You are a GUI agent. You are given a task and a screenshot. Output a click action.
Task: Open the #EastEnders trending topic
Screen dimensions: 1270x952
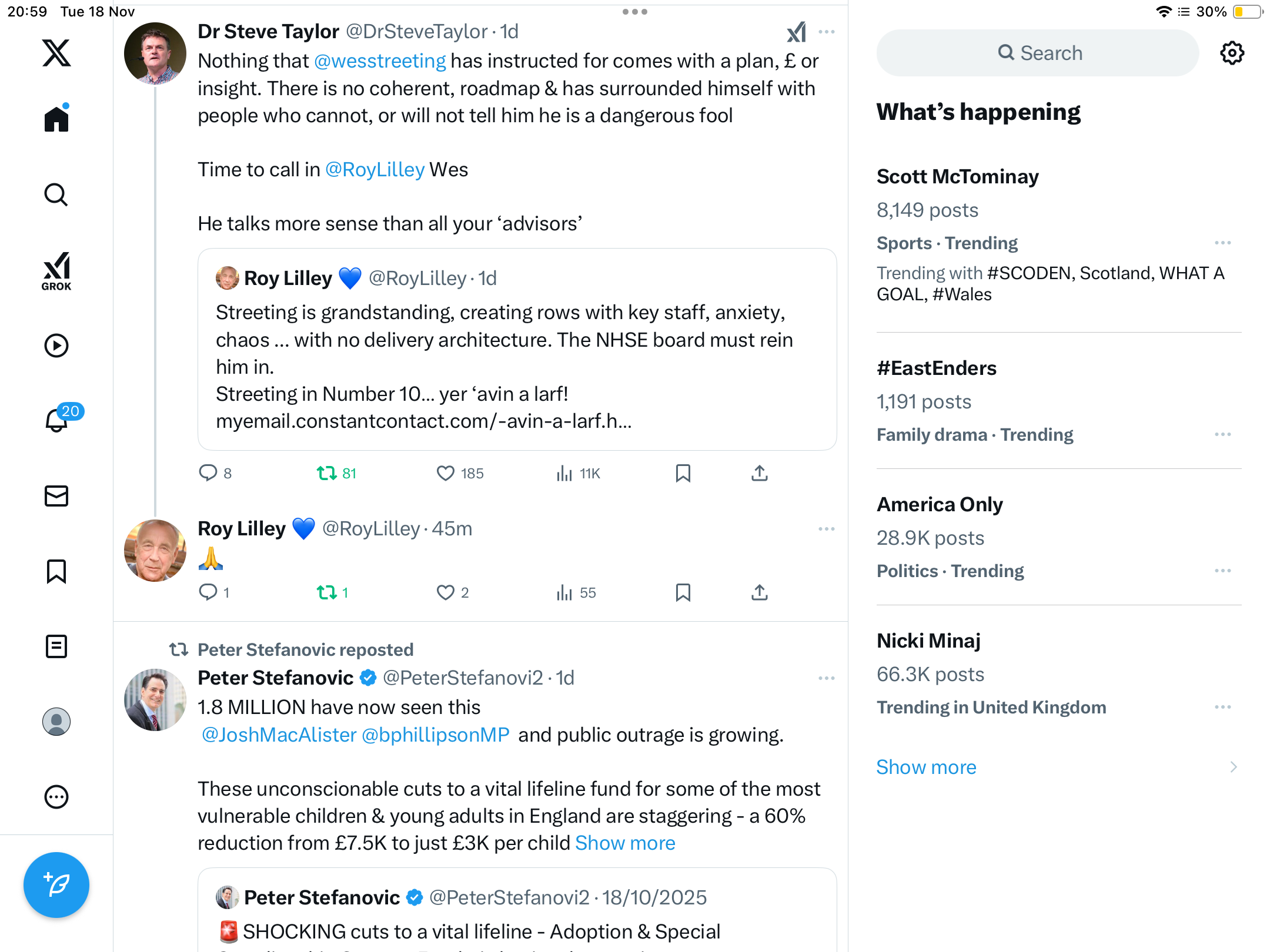click(936, 368)
